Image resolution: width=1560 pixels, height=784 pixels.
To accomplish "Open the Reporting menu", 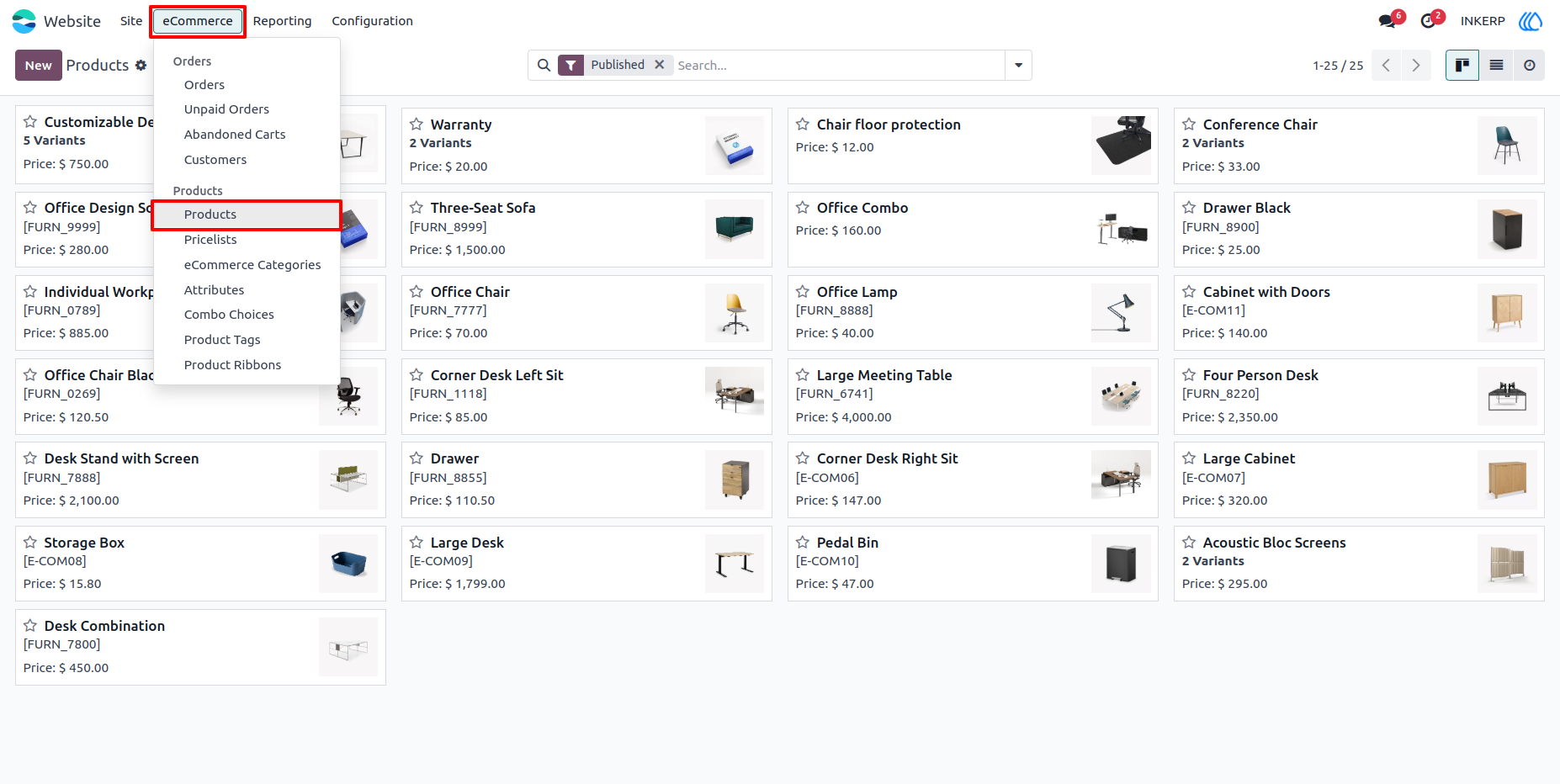I will [x=283, y=21].
